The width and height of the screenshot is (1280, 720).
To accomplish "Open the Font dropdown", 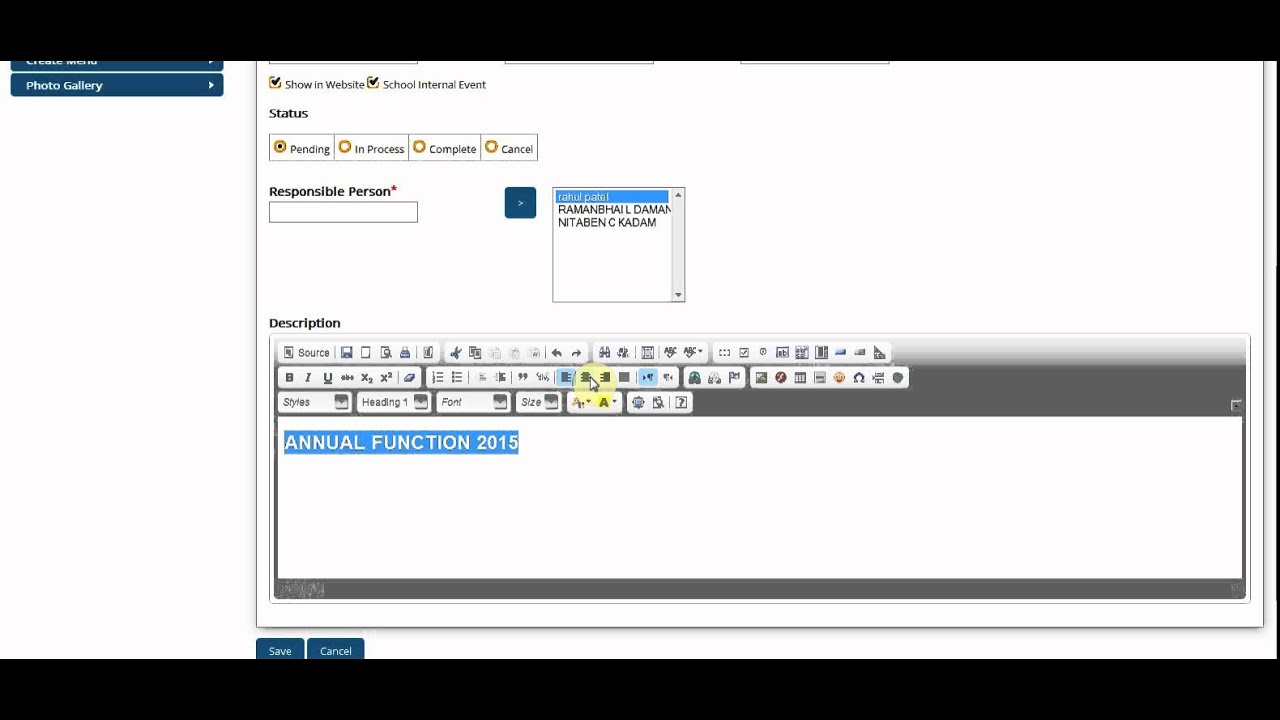I will pos(473,402).
